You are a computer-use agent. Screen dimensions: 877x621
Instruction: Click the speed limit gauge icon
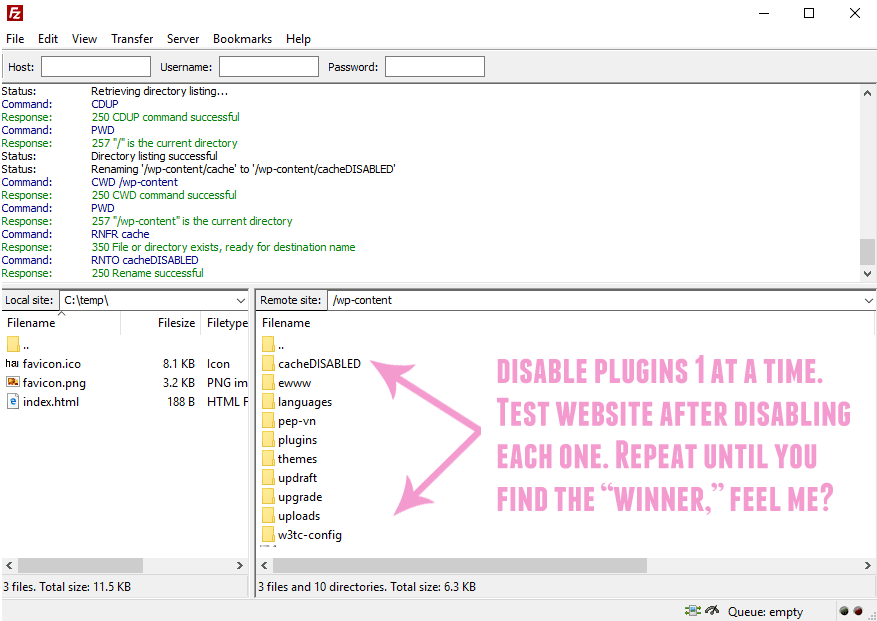pos(712,611)
